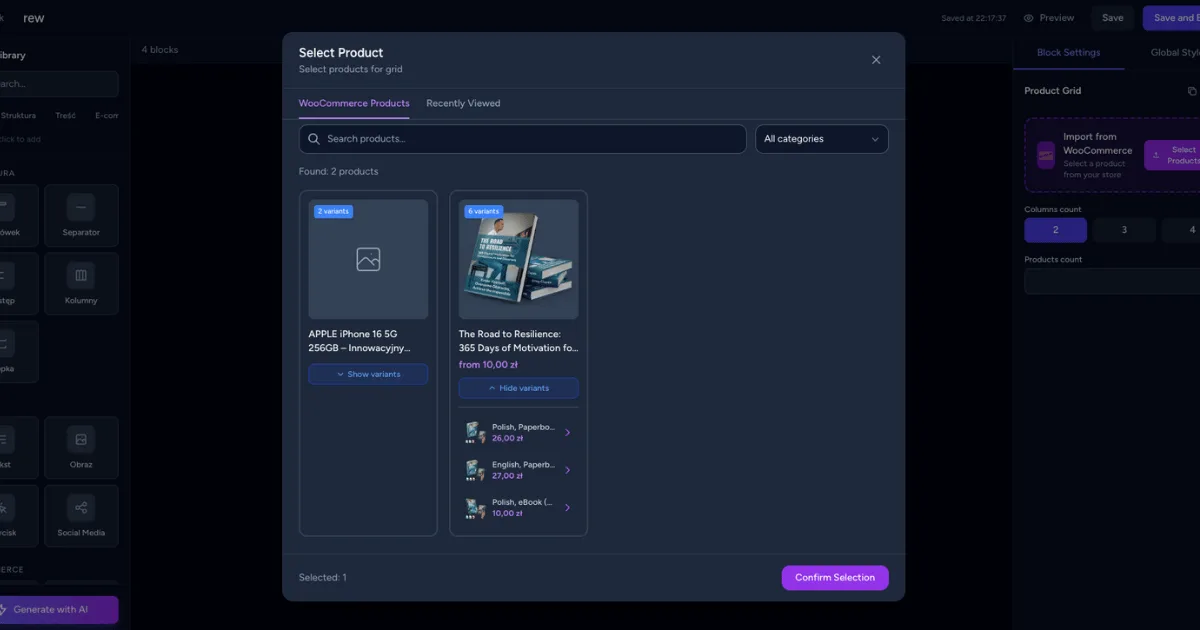The image size is (1200, 630).
Task: Select the APPLE iPhone 16 placeholder image
Action: [368, 259]
